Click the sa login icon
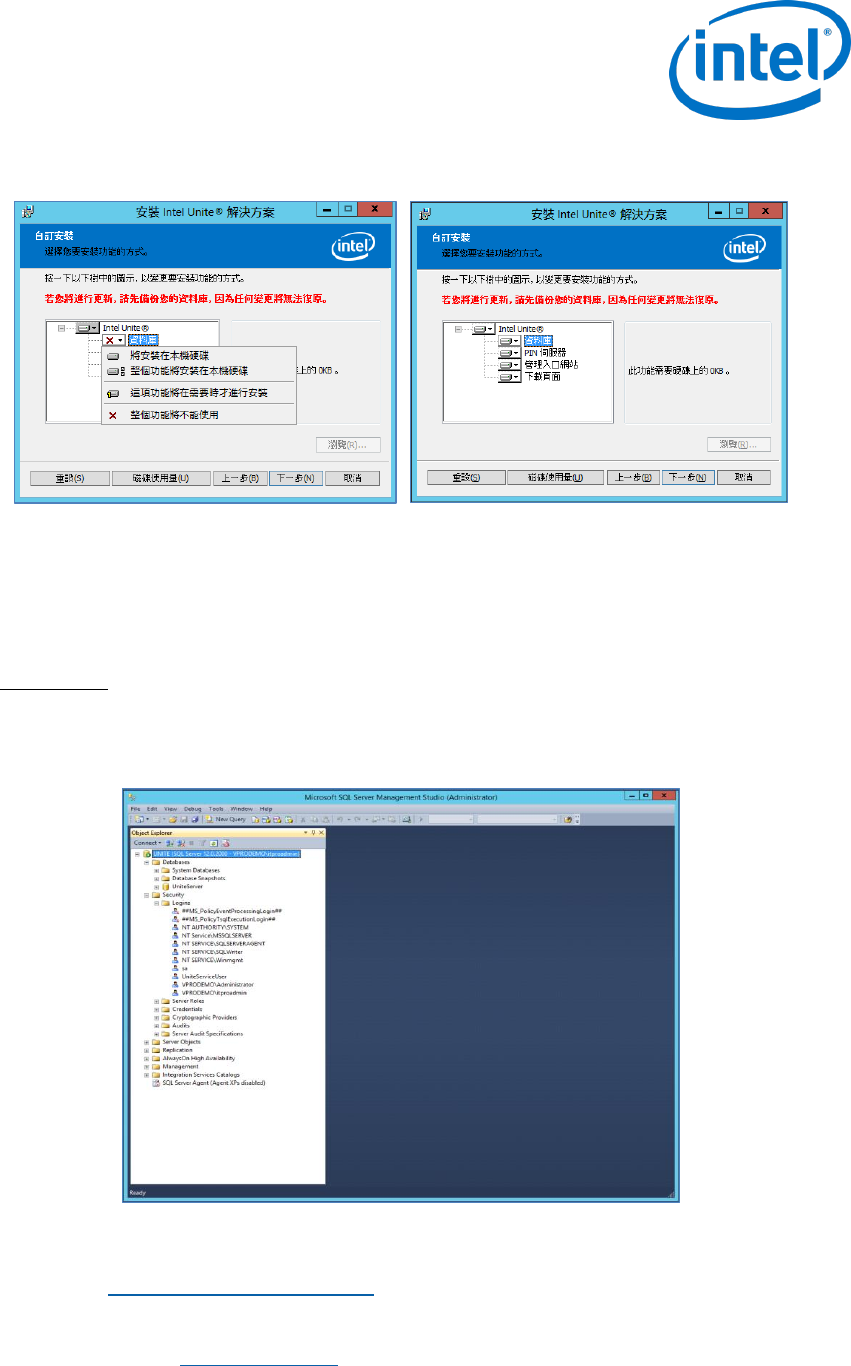This screenshot has height=1366, width=851. [x=175, y=968]
